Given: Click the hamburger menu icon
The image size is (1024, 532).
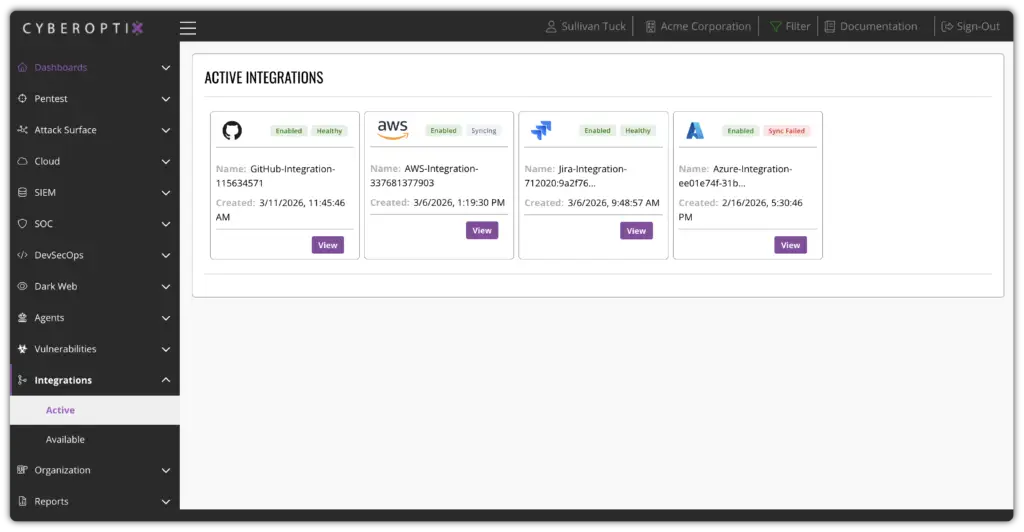Looking at the screenshot, I should (188, 28).
